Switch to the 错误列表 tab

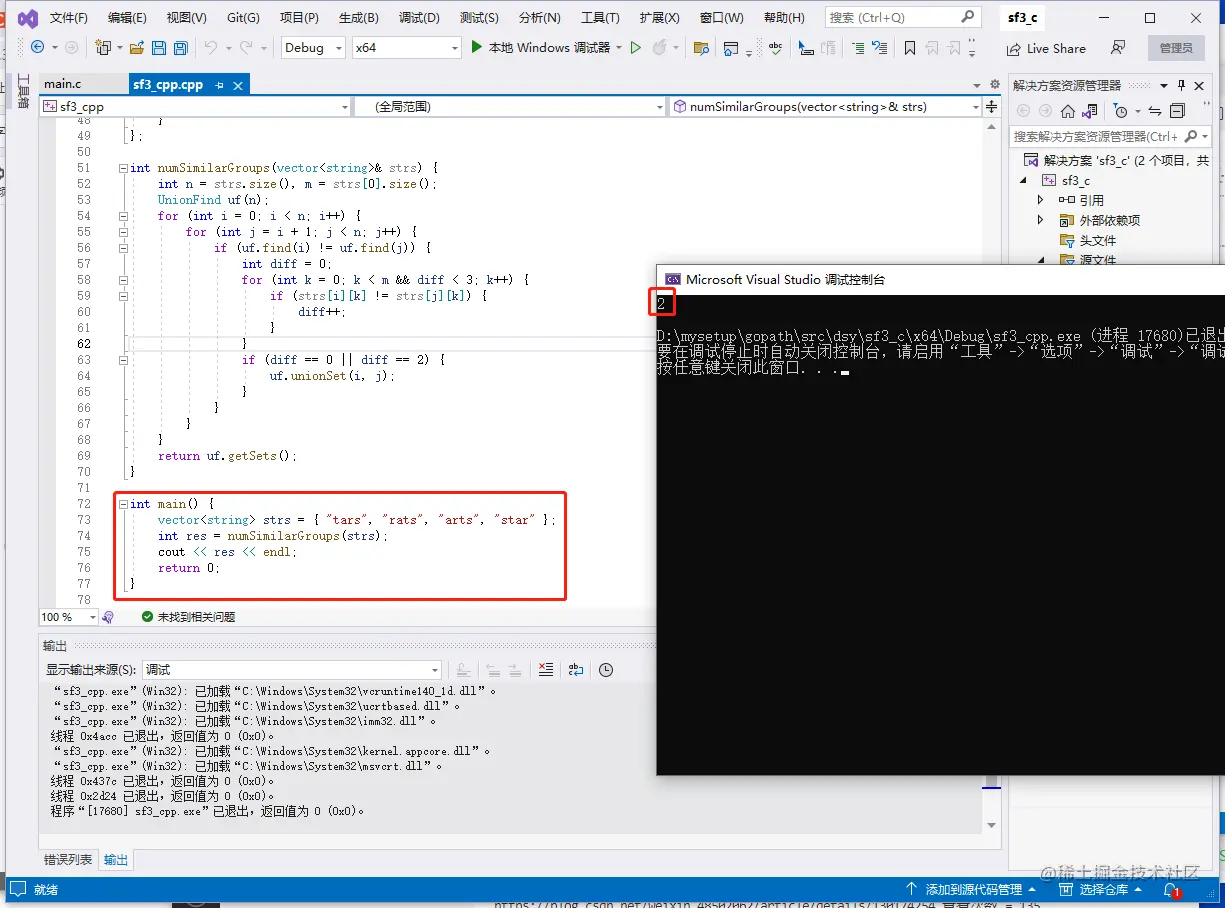tap(68, 859)
